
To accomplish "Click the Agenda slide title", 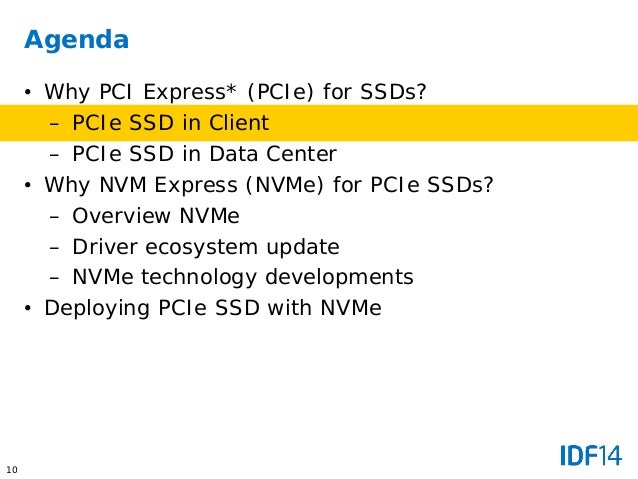I will pyautogui.click(x=76, y=40).
